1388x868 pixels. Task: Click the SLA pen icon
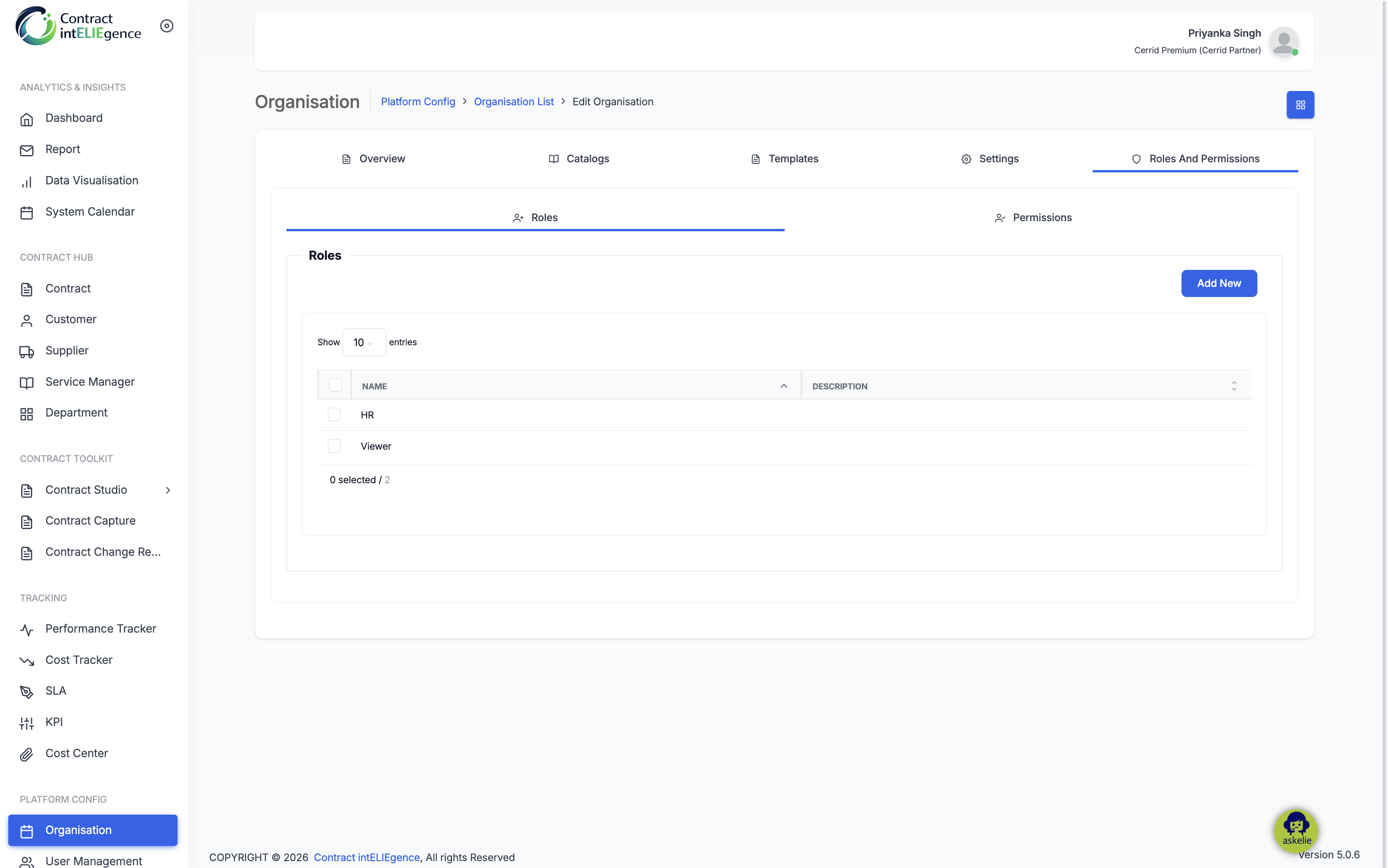coord(26,692)
